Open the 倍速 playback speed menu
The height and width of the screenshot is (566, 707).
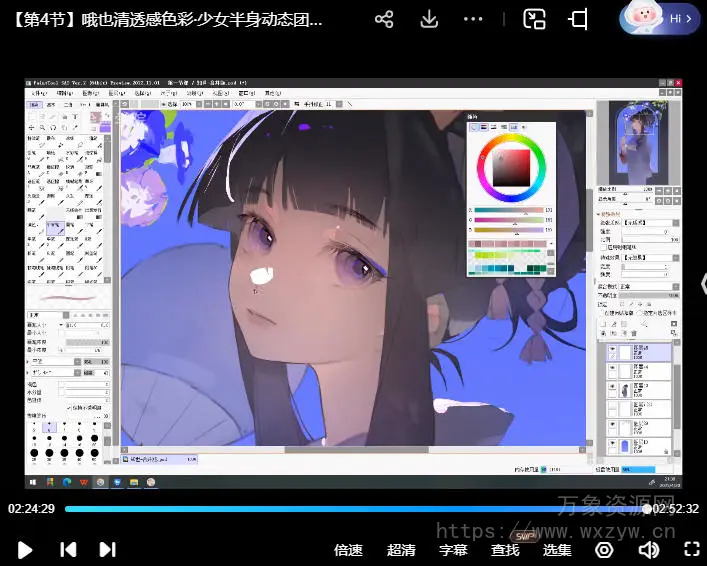348,549
